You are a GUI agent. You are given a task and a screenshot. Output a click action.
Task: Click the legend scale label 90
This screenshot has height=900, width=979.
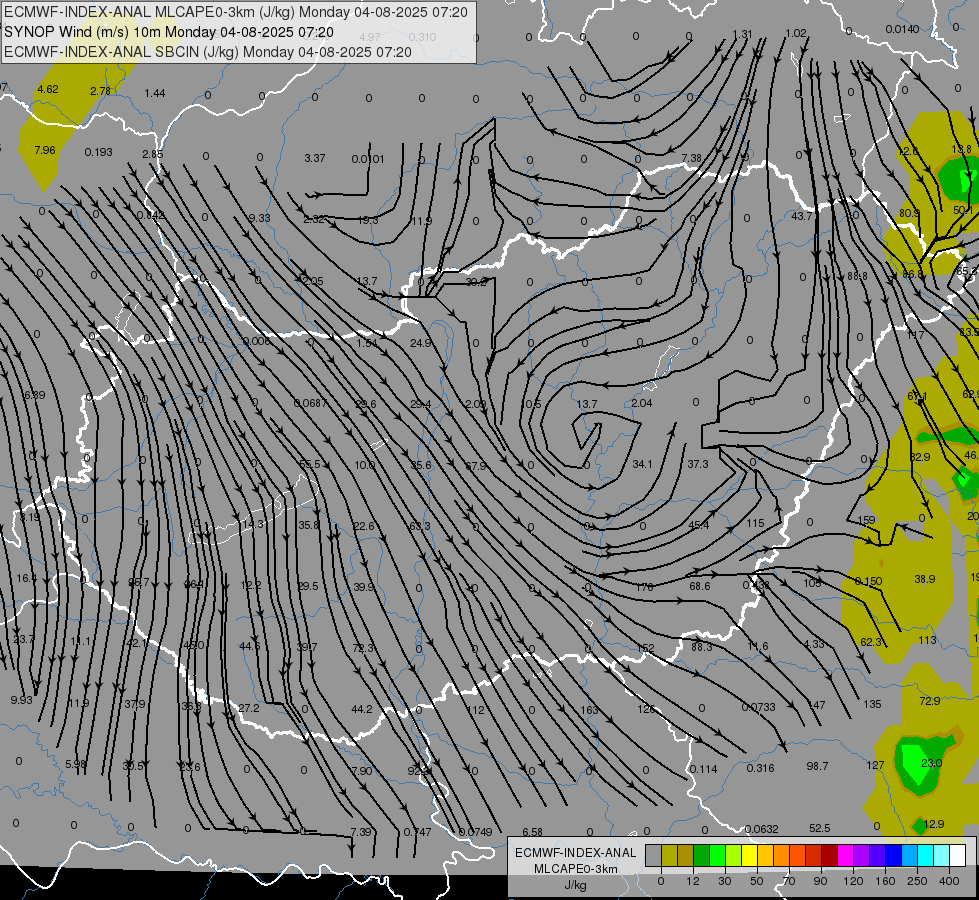[820, 881]
